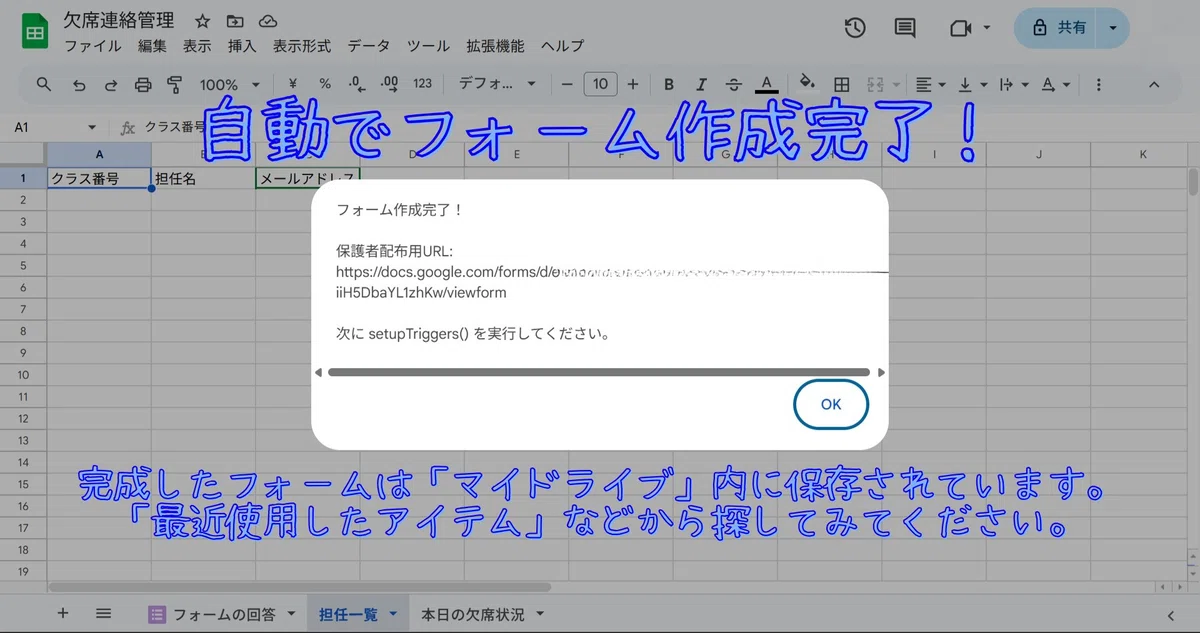The width and height of the screenshot is (1200, 633).
Task: Click the merge cells icon
Action: [876, 84]
